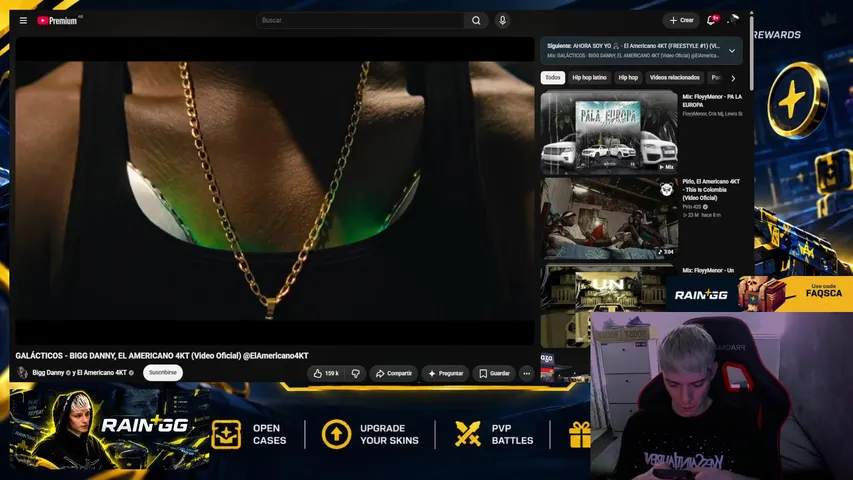
Task: Like the video with 159 k
Action: [326, 373]
